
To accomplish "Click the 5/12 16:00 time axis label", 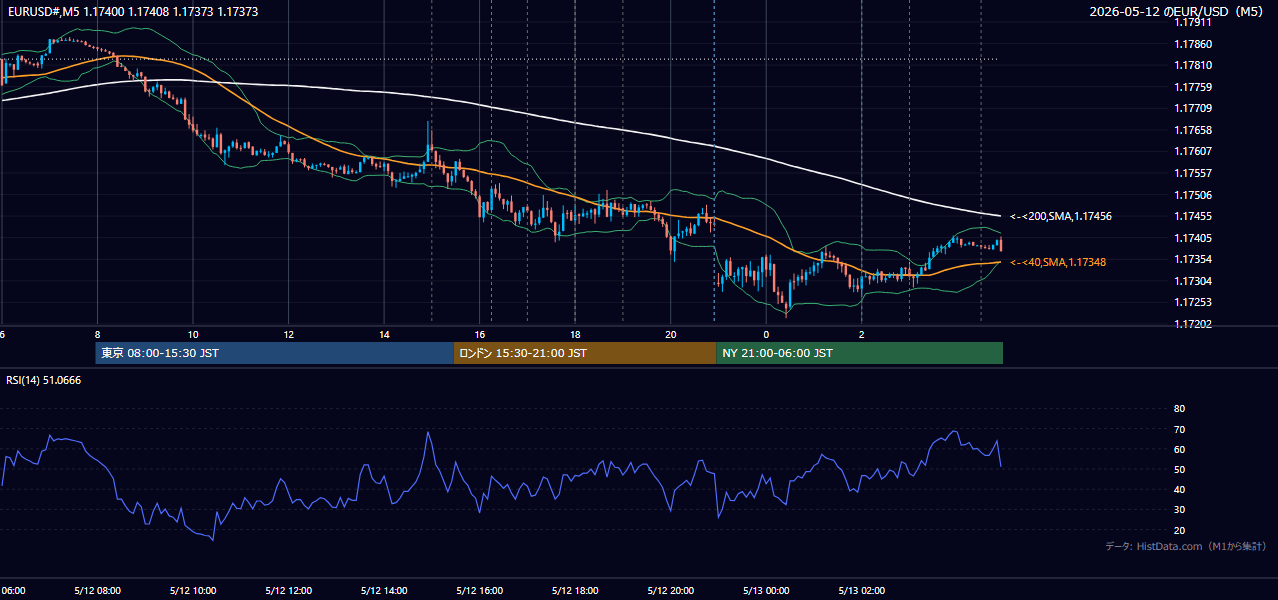I will (480, 590).
